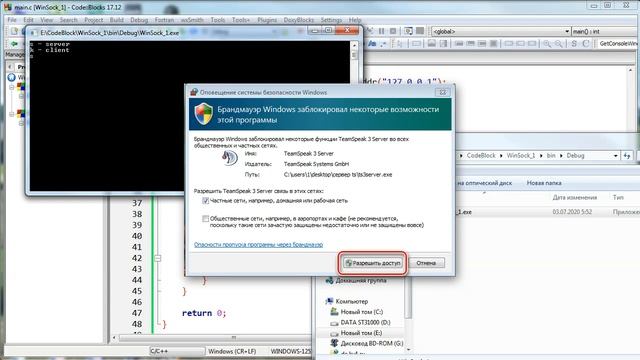The image size is (640, 360).
Task: Click Отмена in the firewall dialog
Action: (426, 263)
